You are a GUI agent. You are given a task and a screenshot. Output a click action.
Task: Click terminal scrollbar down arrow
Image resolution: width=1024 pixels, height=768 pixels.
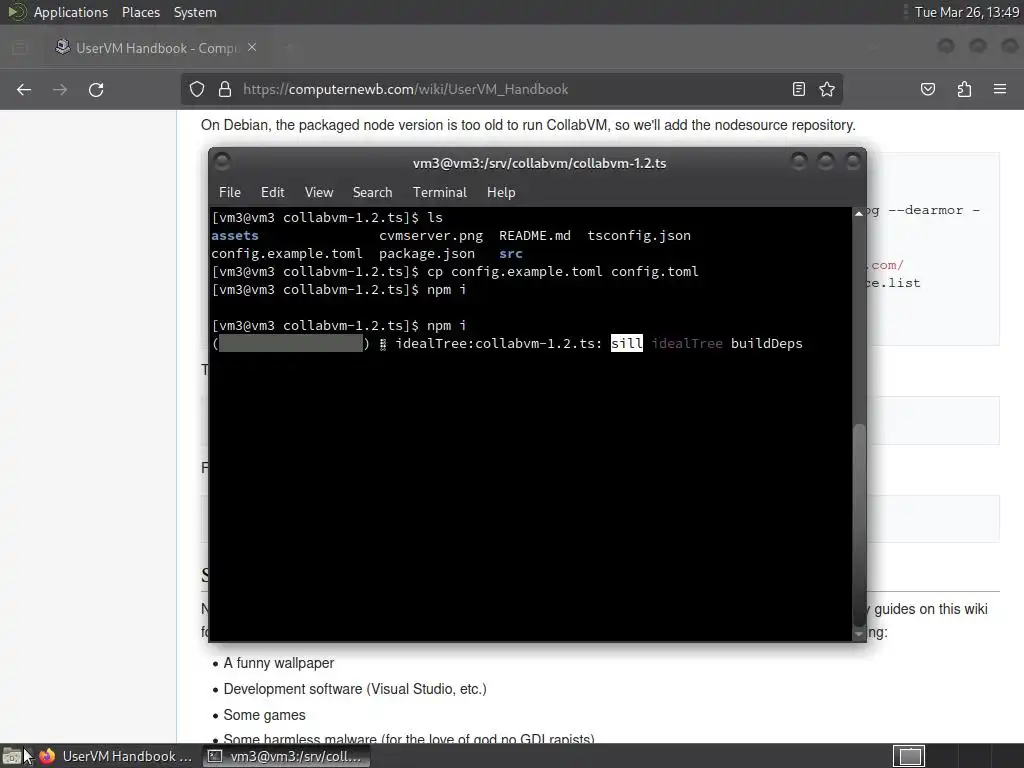[859, 634]
